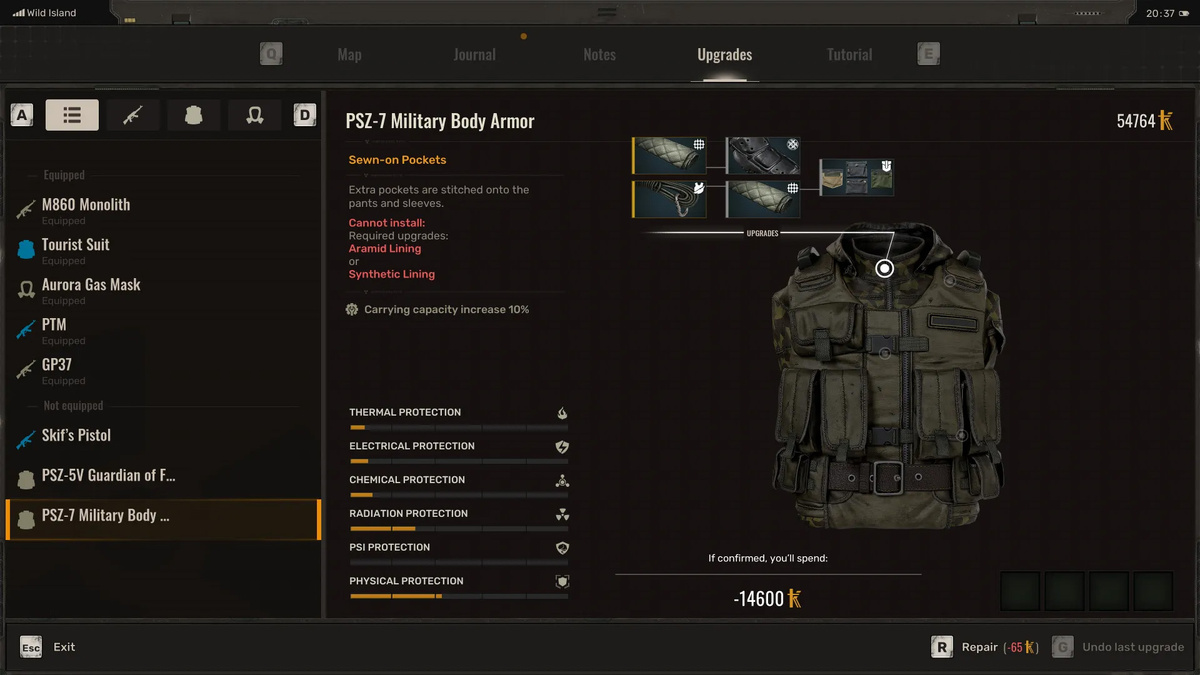1200x675 pixels.
Task: Select the sewn-on pockets upgrade node
Action: 857,177
